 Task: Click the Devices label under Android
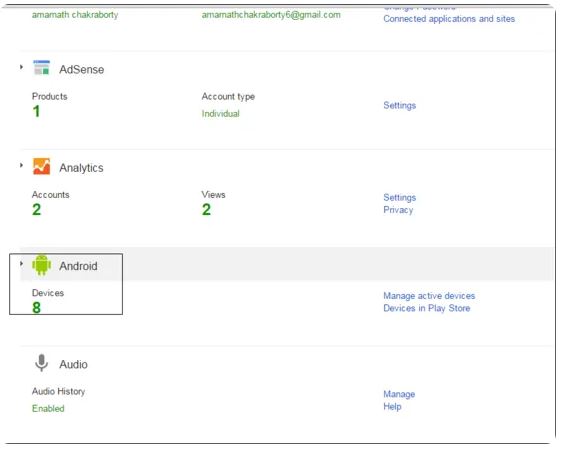(x=48, y=293)
